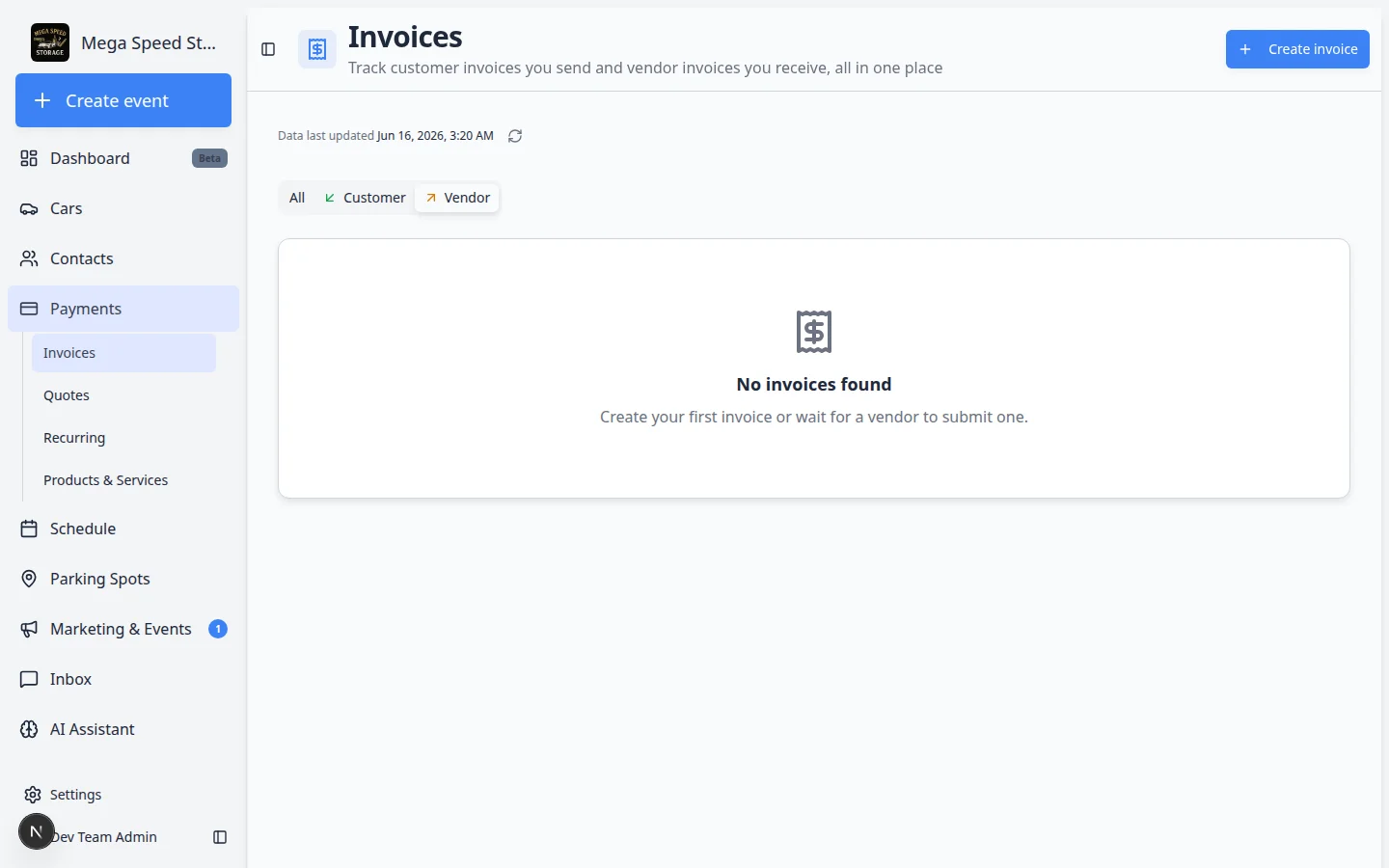Click the Payments card icon
Image resolution: width=1389 pixels, height=868 pixels.
pos(29,309)
